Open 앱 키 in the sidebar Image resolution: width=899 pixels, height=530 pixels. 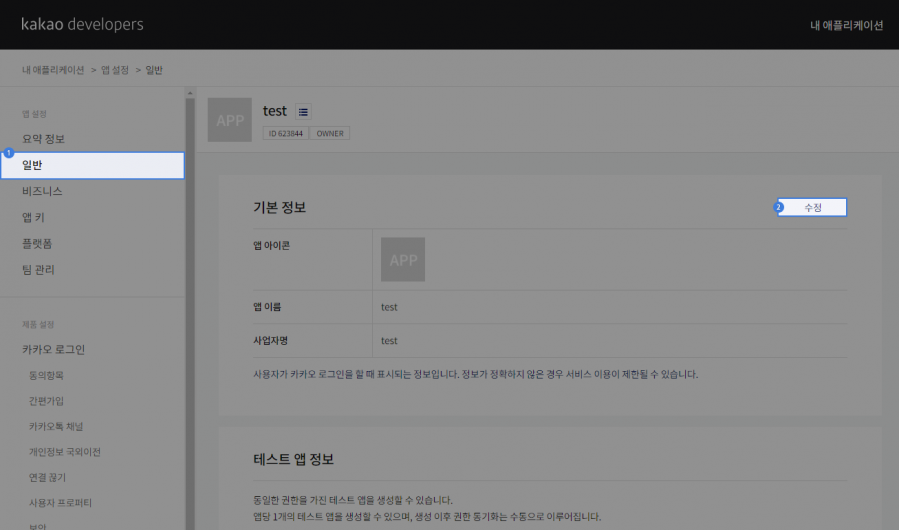click(x=33, y=217)
